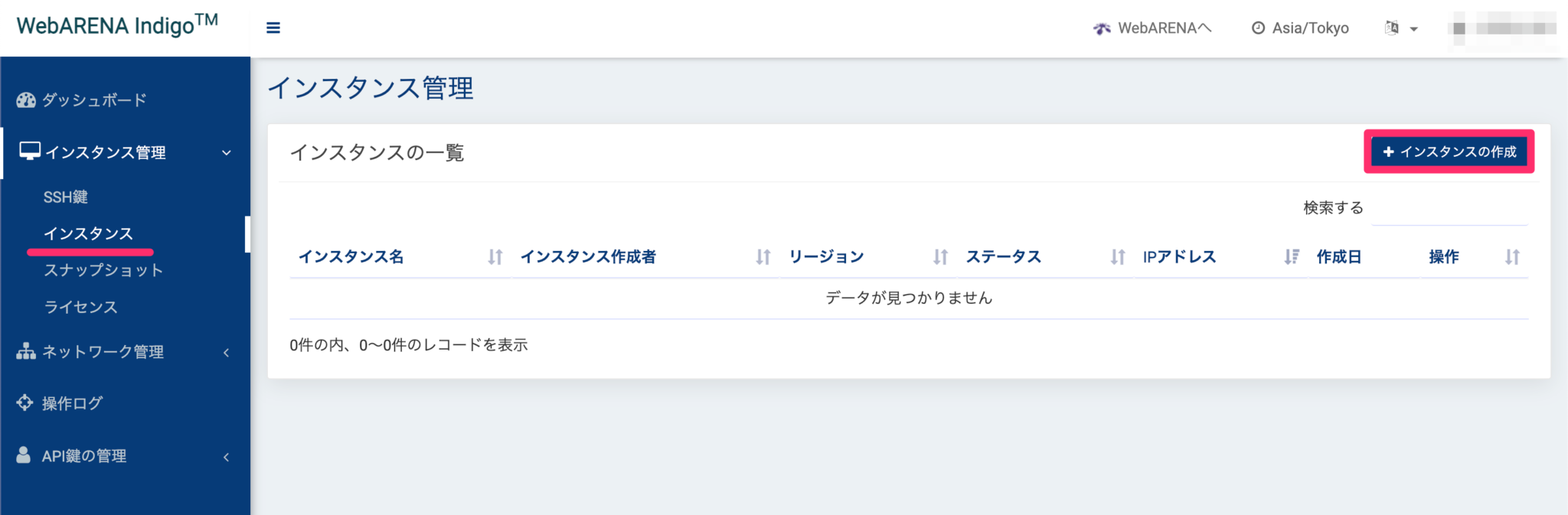
Task: Click the hamburger menu icon in the header
Action: click(x=273, y=28)
